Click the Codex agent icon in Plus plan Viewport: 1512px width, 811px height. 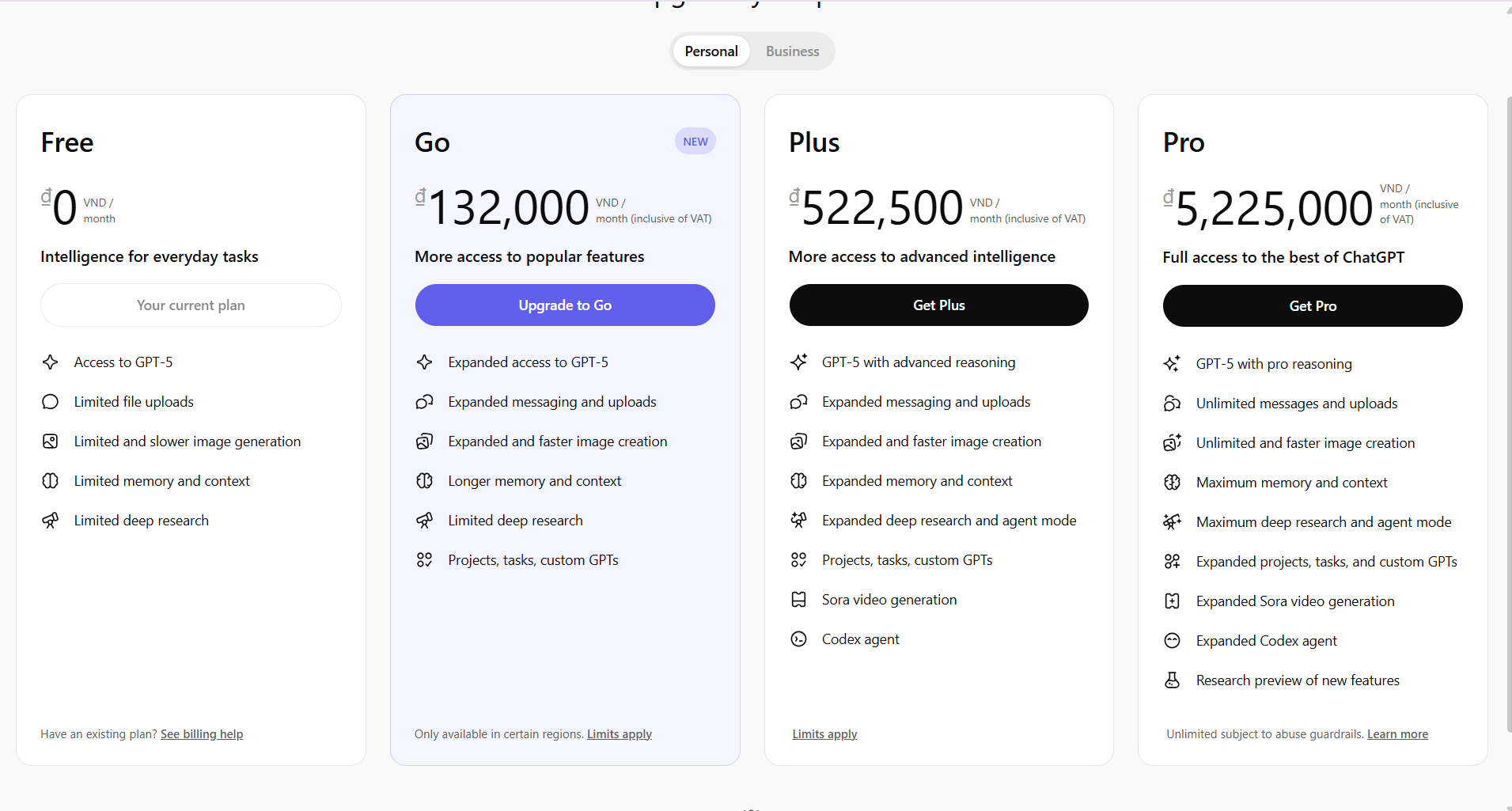[x=799, y=639]
